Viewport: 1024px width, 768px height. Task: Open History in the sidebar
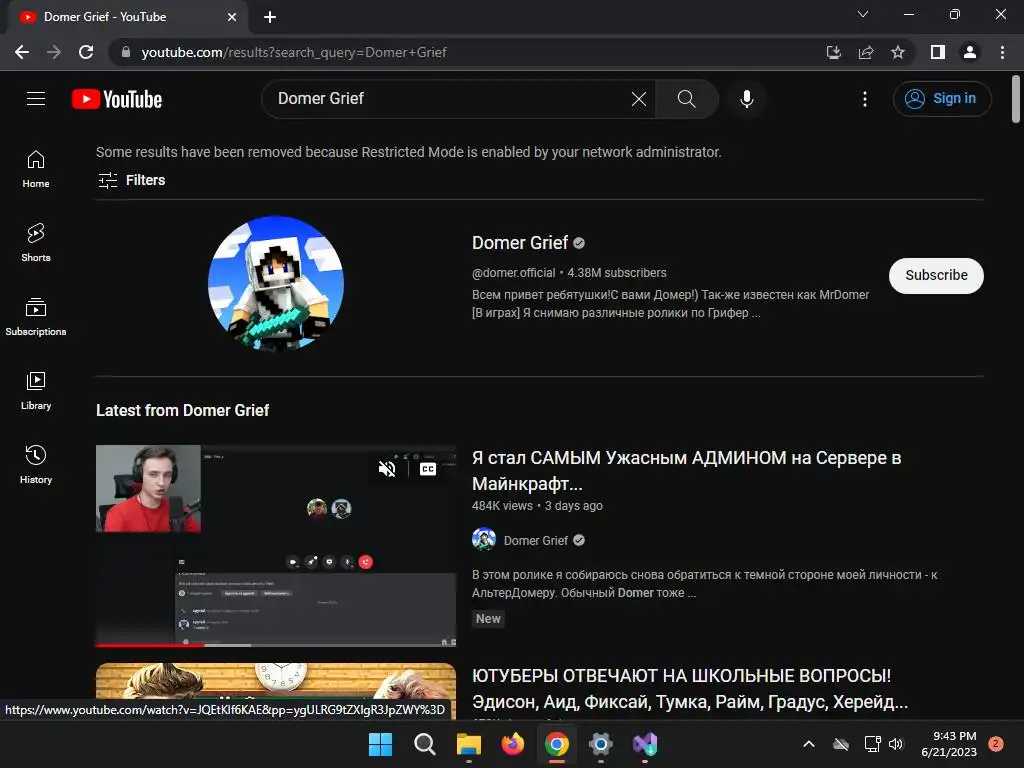point(36,464)
